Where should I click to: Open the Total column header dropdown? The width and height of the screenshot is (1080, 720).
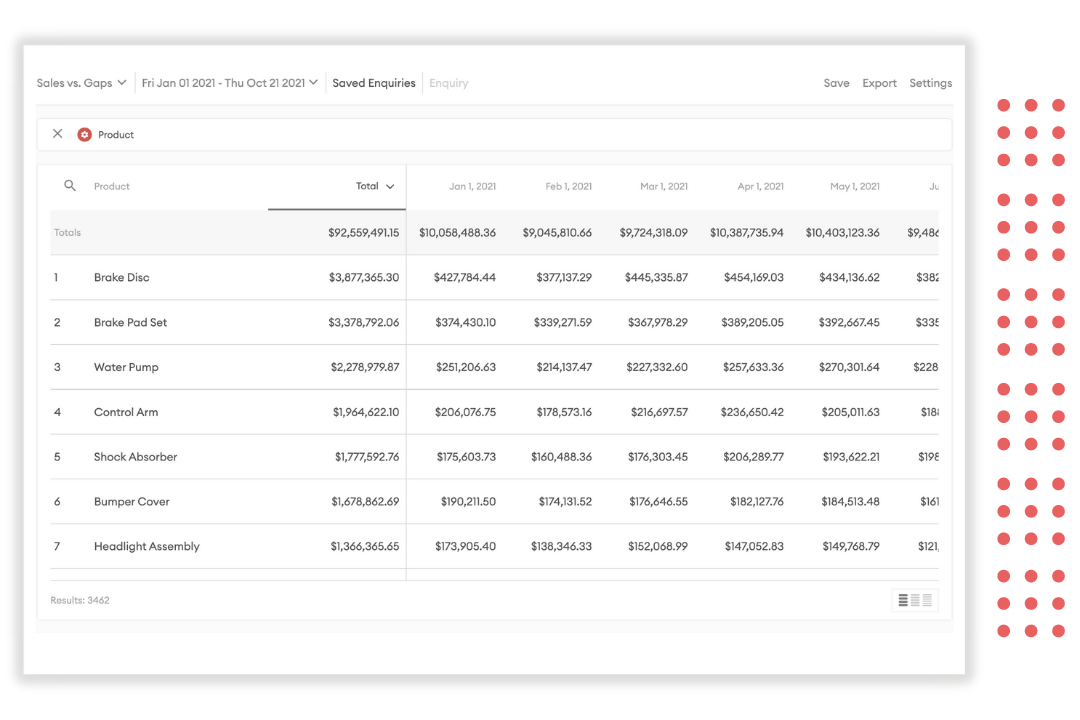coord(376,186)
